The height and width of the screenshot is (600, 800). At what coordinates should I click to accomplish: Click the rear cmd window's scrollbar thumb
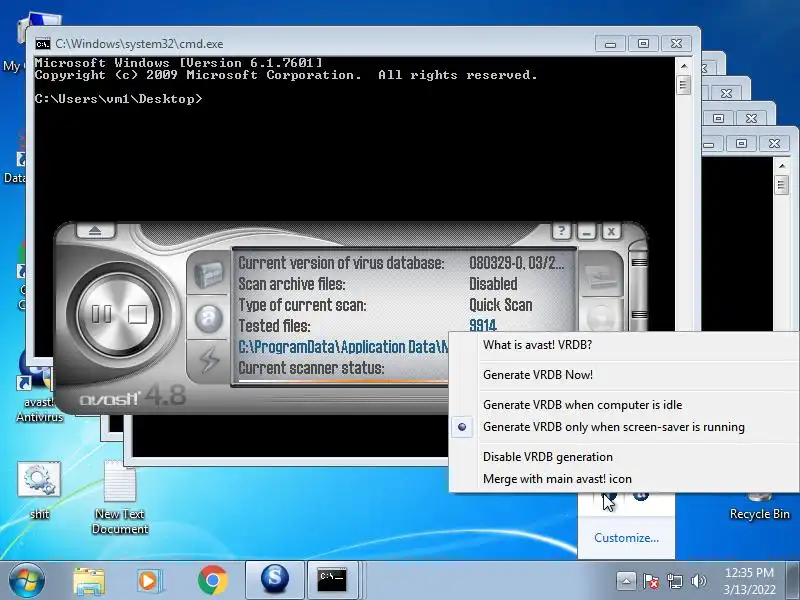pyautogui.click(x=781, y=185)
